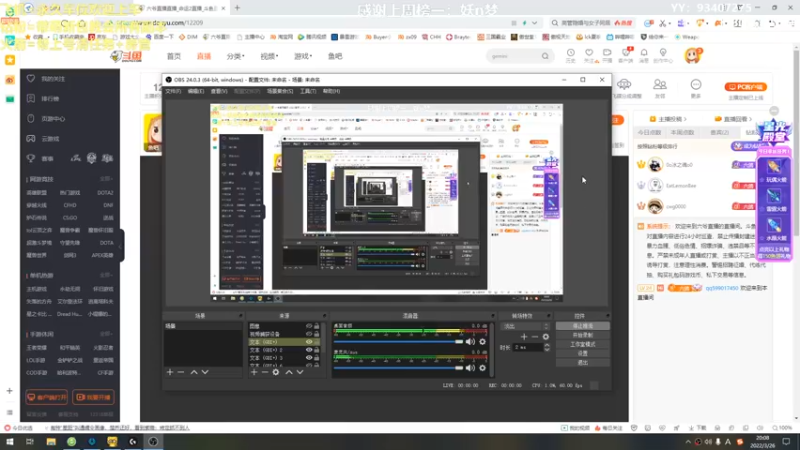
Task: Pop out the 场景 dock panel
Action: click(240, 316)
